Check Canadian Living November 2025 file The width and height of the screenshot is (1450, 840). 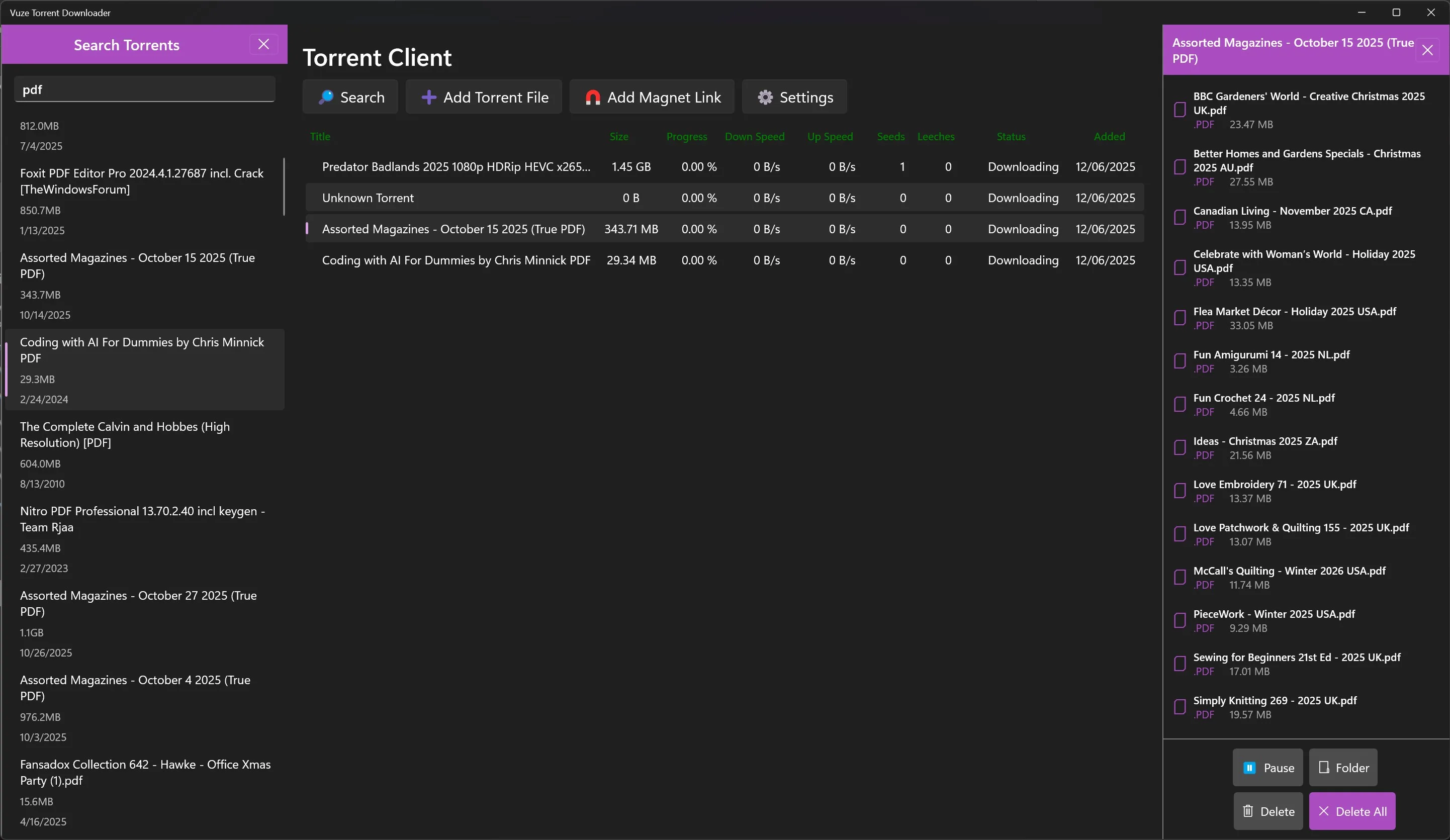coord(1180,218)
